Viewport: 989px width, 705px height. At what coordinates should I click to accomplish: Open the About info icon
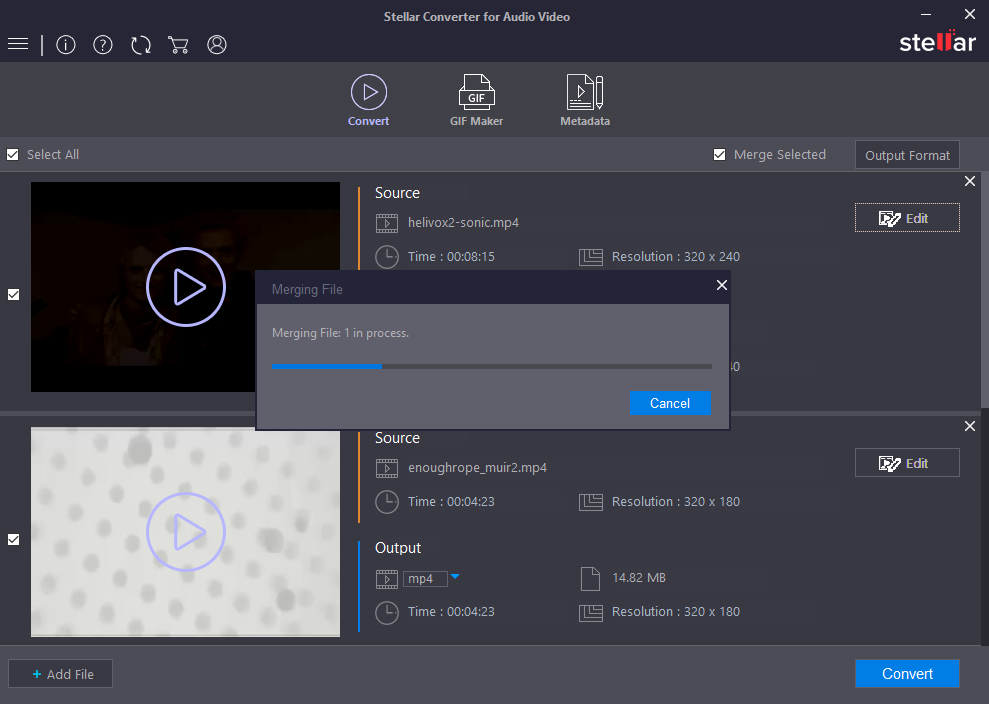coord(66,45)
